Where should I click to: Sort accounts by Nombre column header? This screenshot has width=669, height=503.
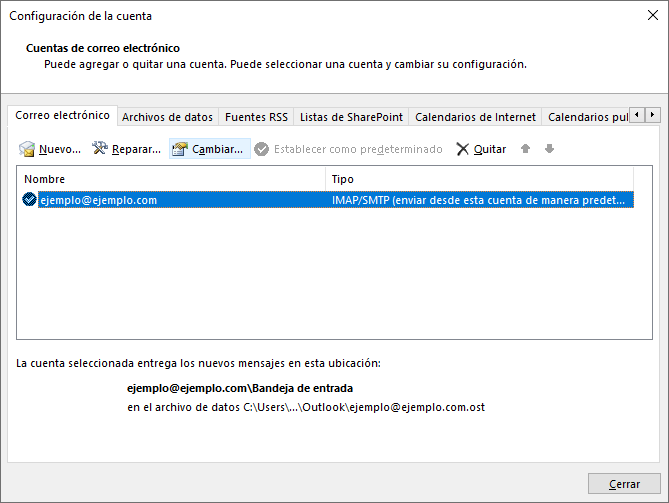[170, 178]
